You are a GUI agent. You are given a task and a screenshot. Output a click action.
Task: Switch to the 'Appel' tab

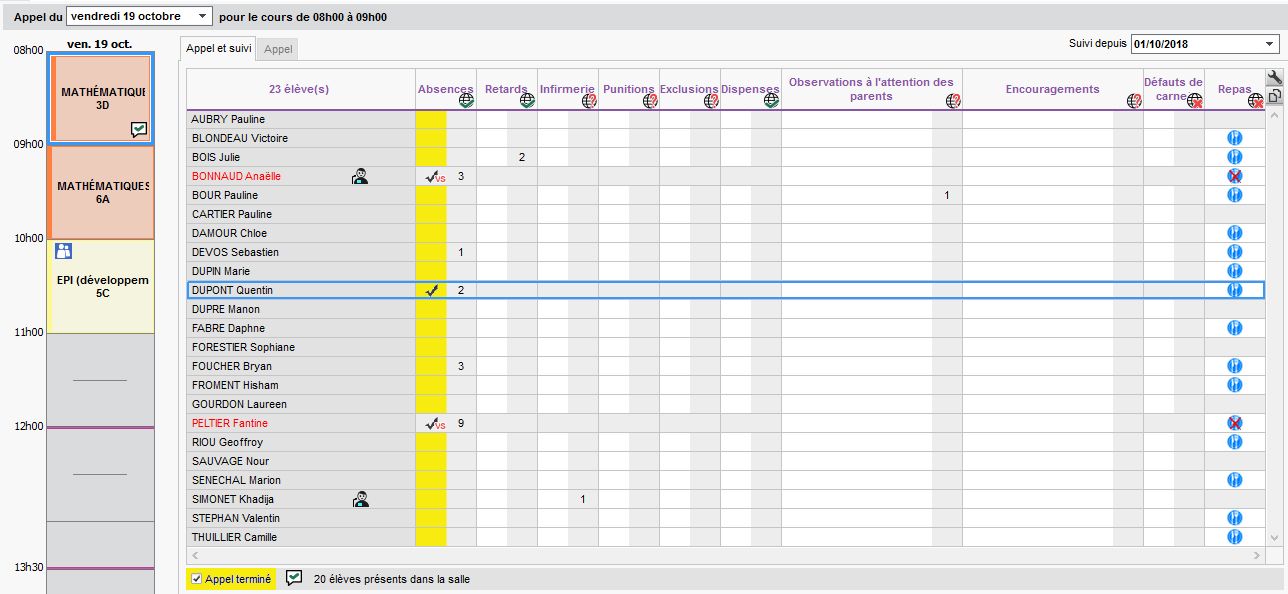[x=278, y=49]
